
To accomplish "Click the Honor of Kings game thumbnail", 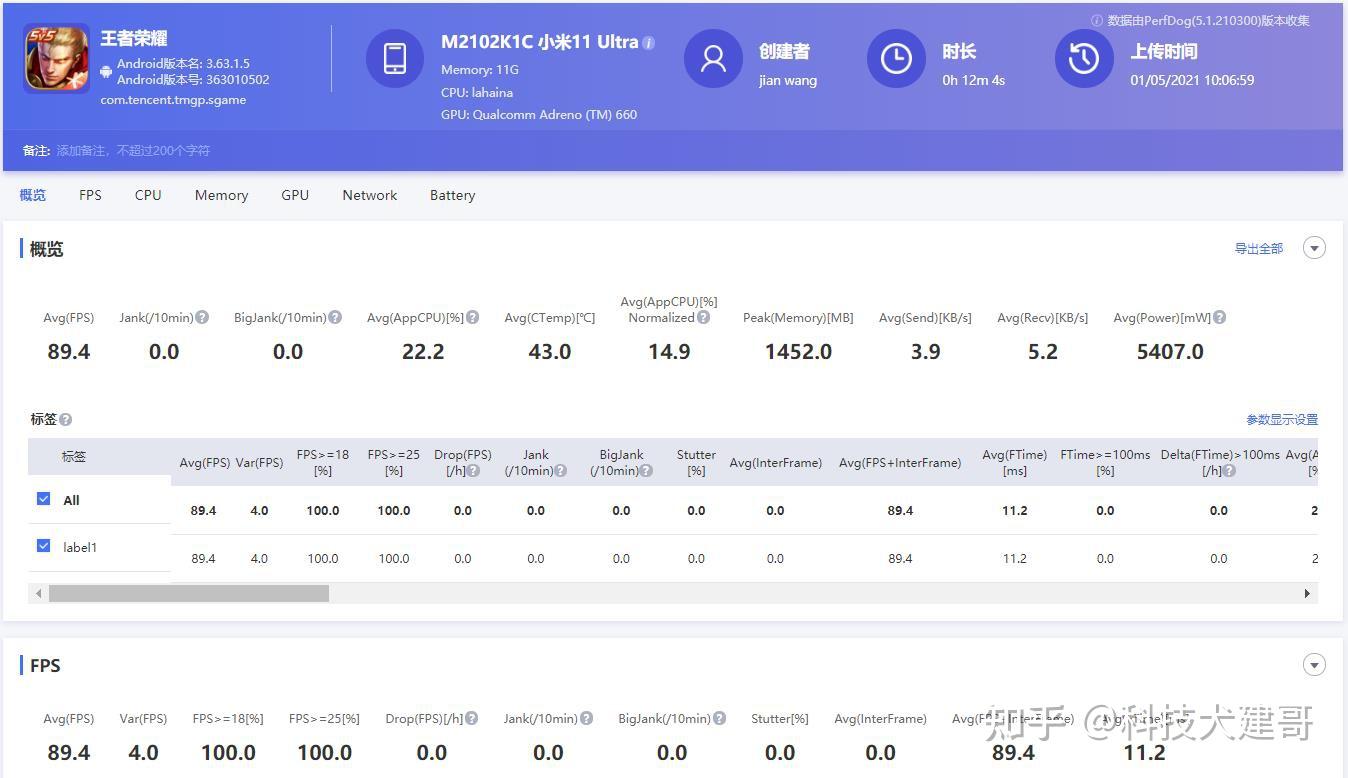I will (56, 59).
